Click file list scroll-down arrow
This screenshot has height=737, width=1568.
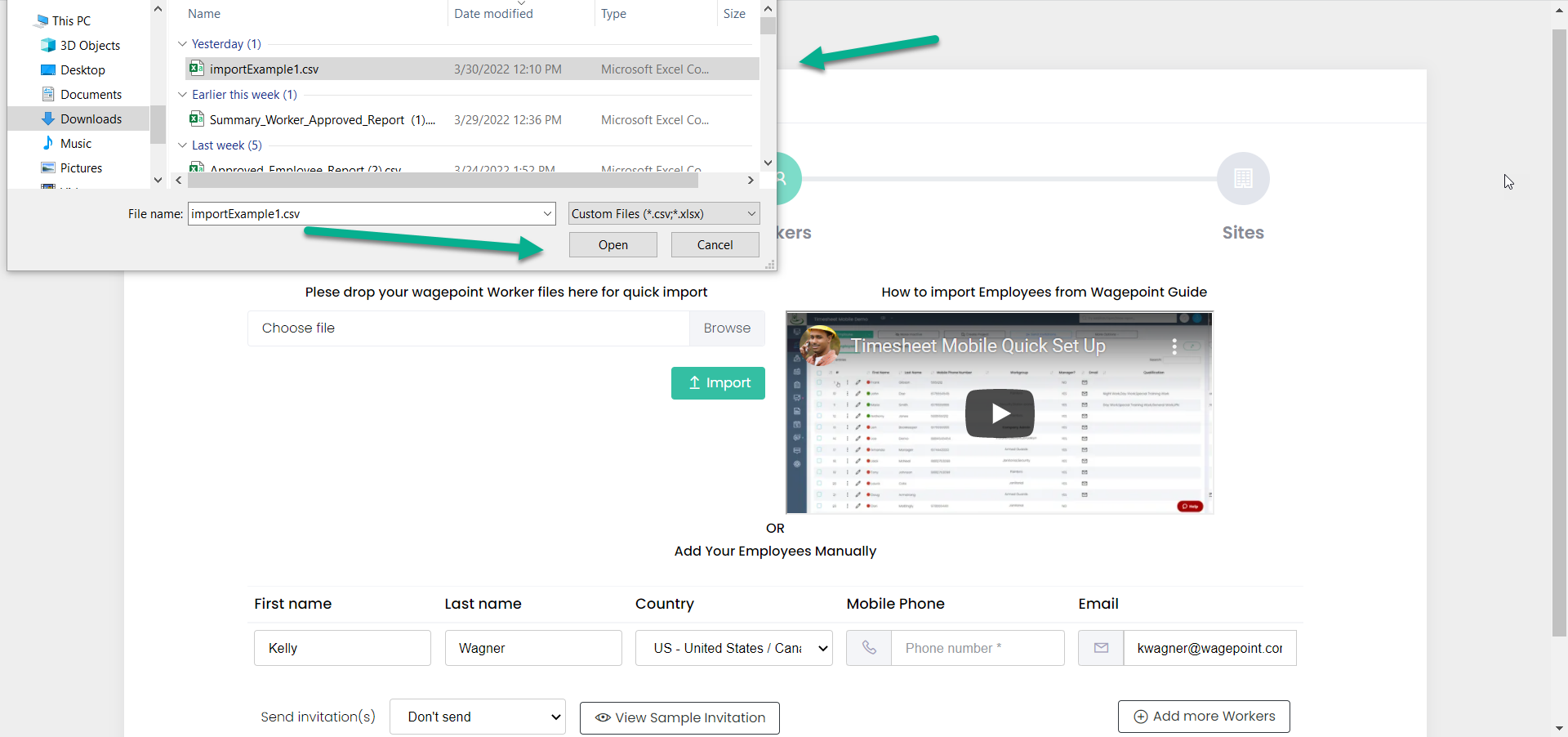(x=768, y=163)
